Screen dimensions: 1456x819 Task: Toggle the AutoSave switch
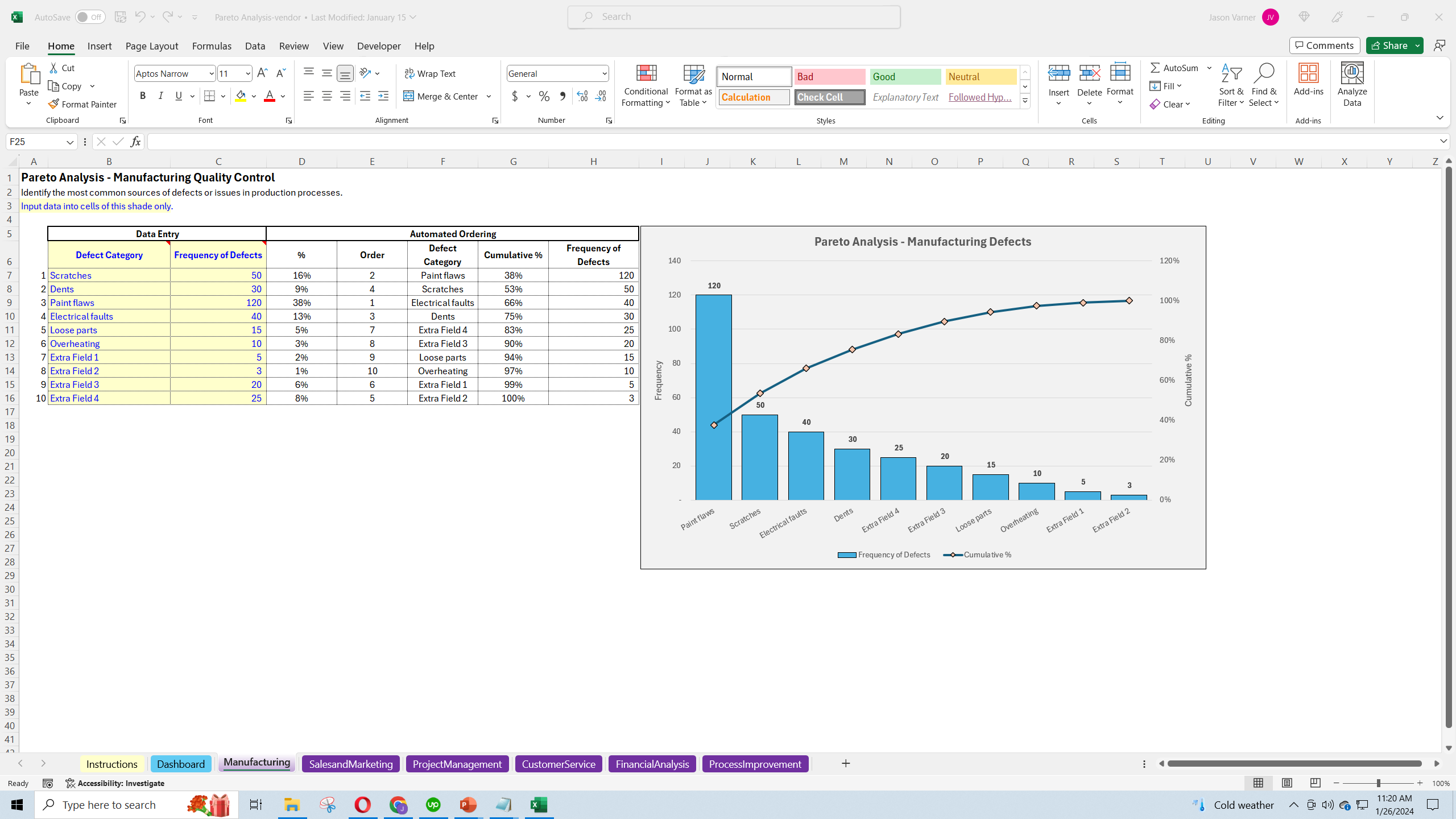tap(90, 17)
